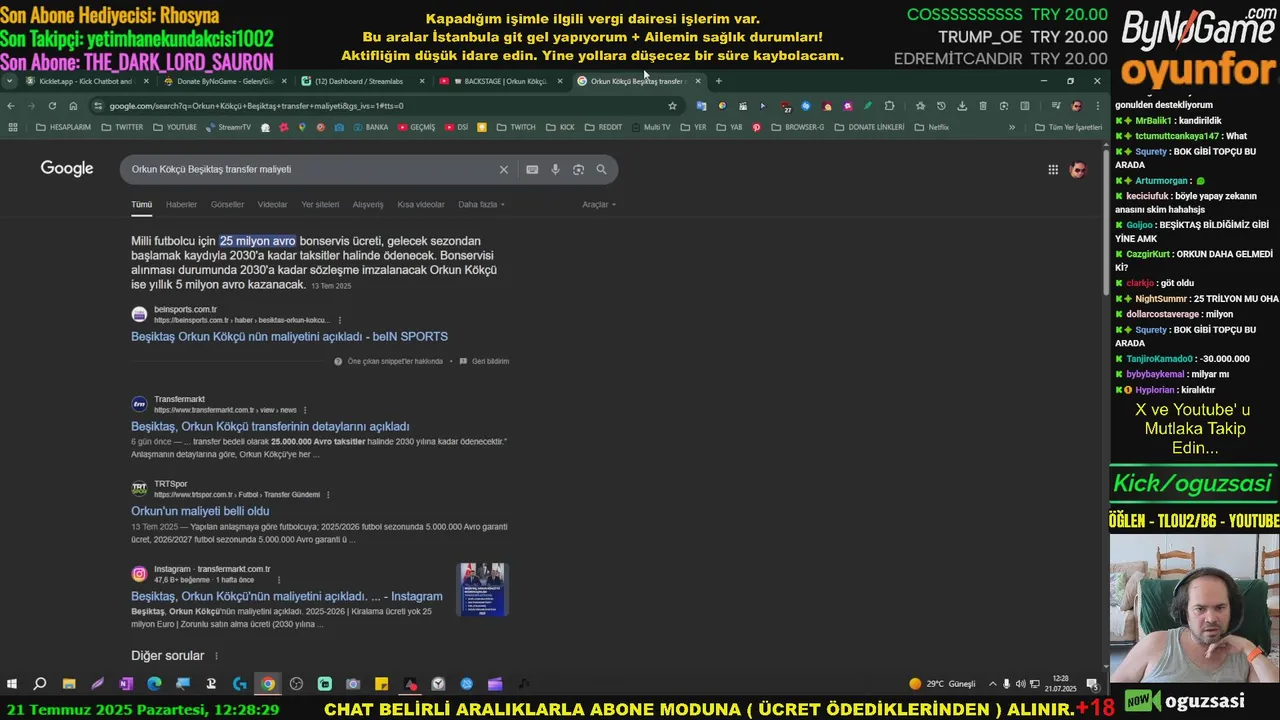Show hidden system tray icons chevron
Image resolution: width=1280 pixels, height=720 pixels.
click(992, 684)
